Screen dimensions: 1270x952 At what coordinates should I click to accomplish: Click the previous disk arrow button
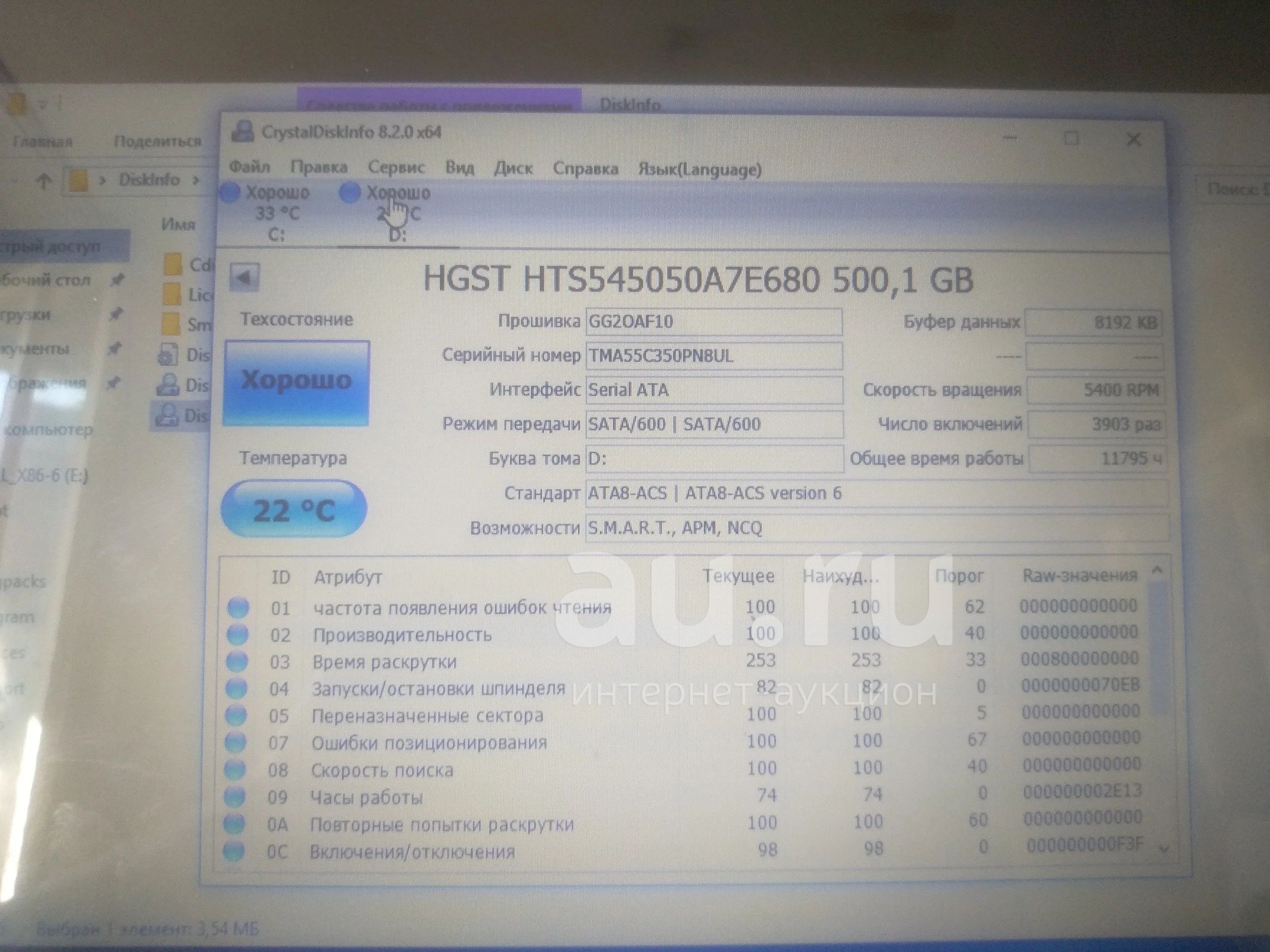click(x=245, y=278)
